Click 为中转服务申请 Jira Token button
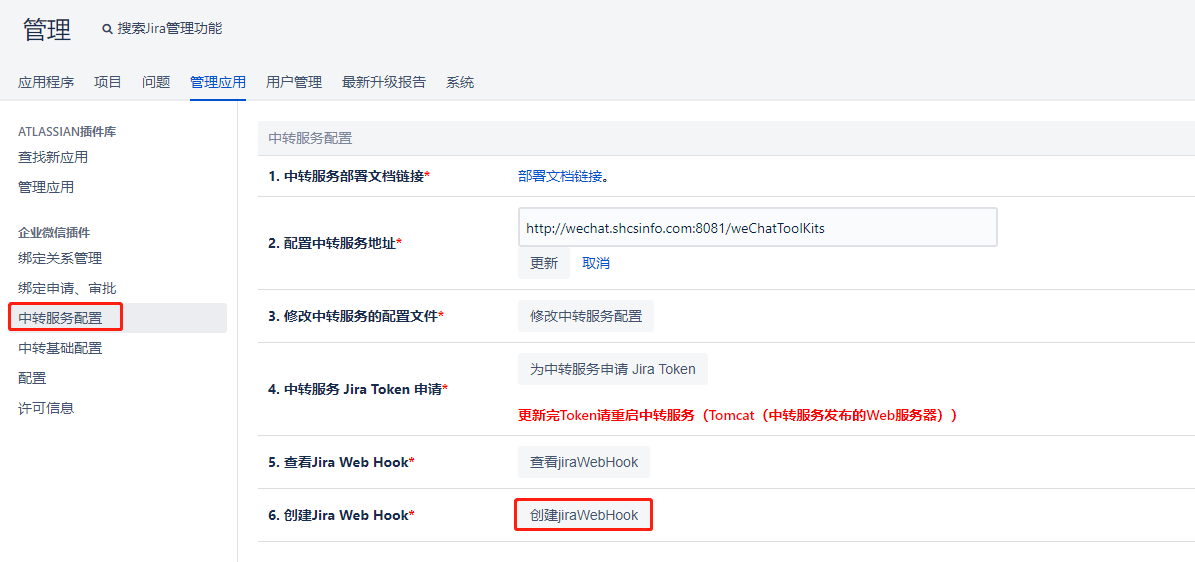This screenshot has height=562, width=1195. [x=612, y=369]
